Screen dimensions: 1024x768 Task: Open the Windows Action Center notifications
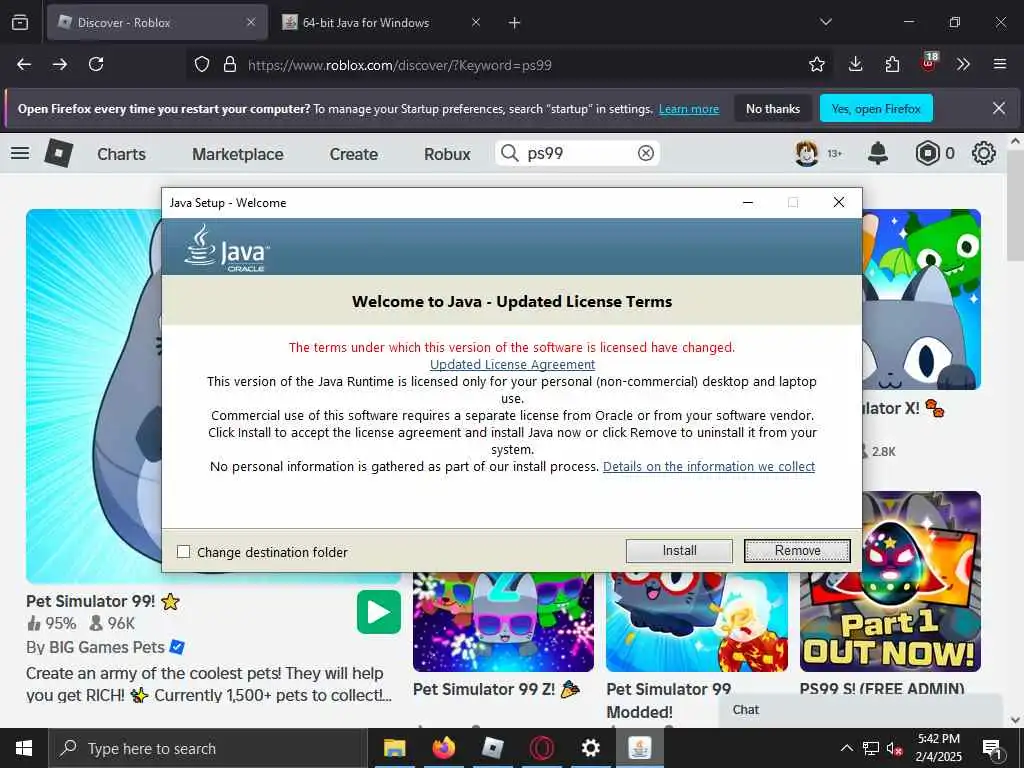[993, 748]
